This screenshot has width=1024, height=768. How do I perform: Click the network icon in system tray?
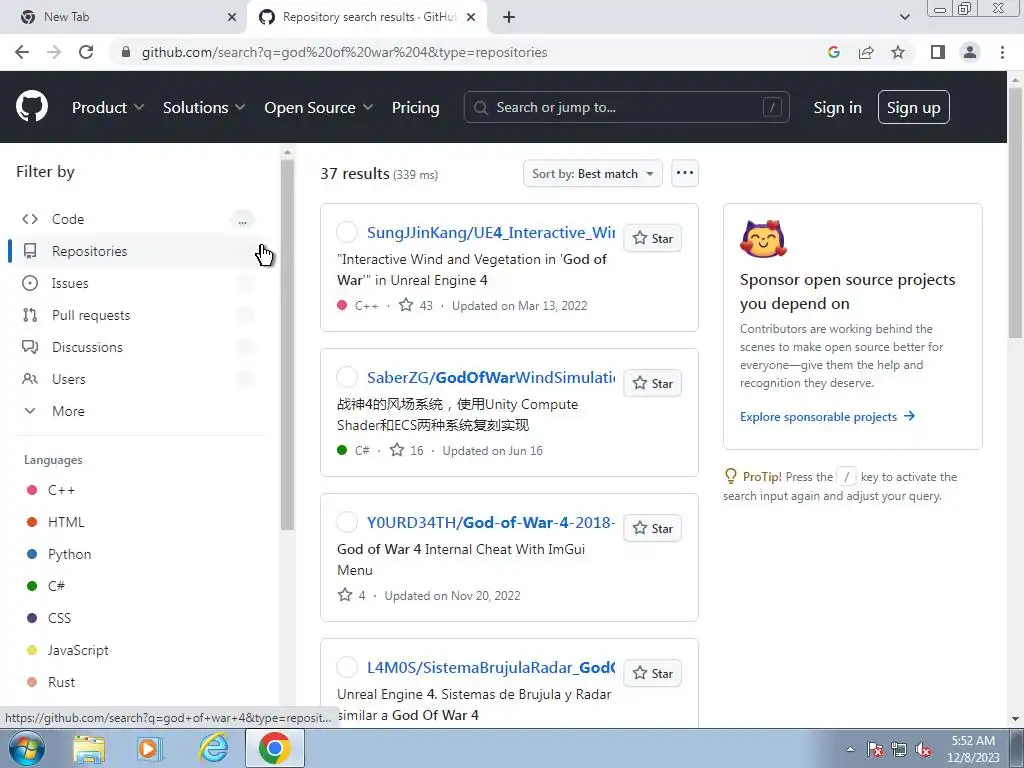pyautogui.click(x=899, y=750)
